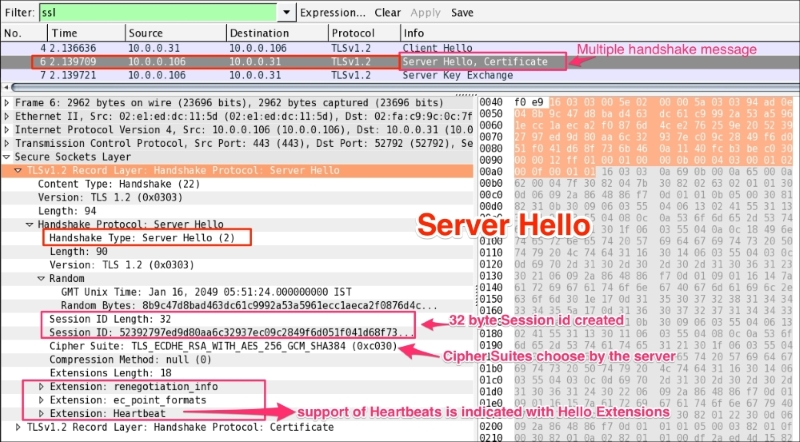The width and height of the screenshot is (800, 442).
Task: Open the filter history dropdown arrow
Action: (286, 13)
